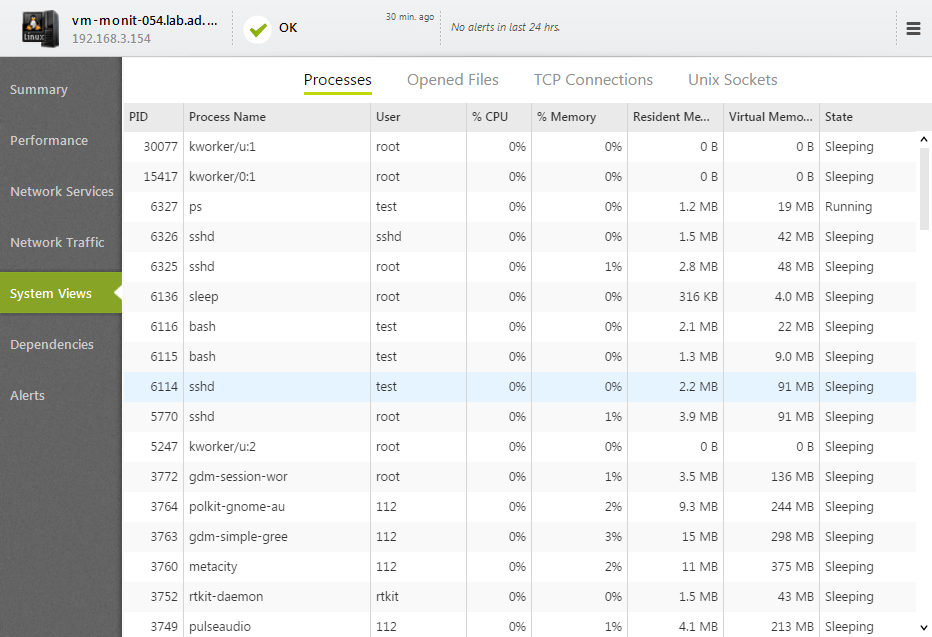Screen dimensions: 932x637
Task: Select the pulseaudio process
Action: (x=519, y=626)
